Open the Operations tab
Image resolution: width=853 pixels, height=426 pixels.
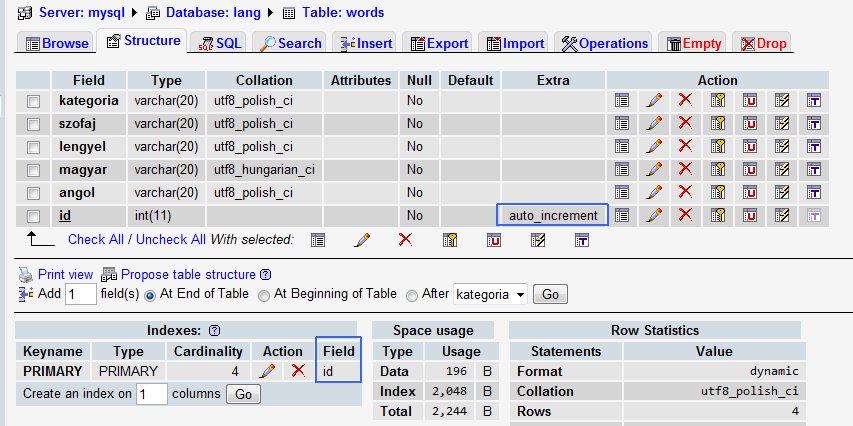(604, 44)
